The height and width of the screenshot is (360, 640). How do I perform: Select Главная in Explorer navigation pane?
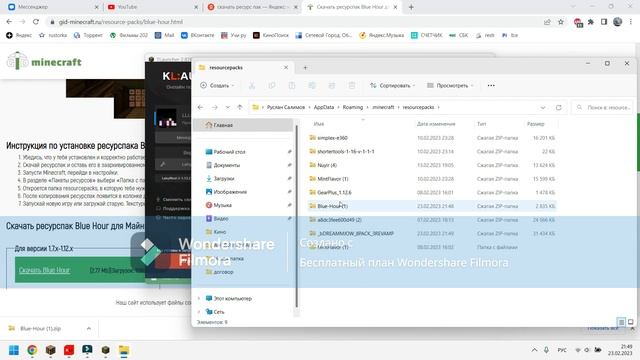point(244,125)
